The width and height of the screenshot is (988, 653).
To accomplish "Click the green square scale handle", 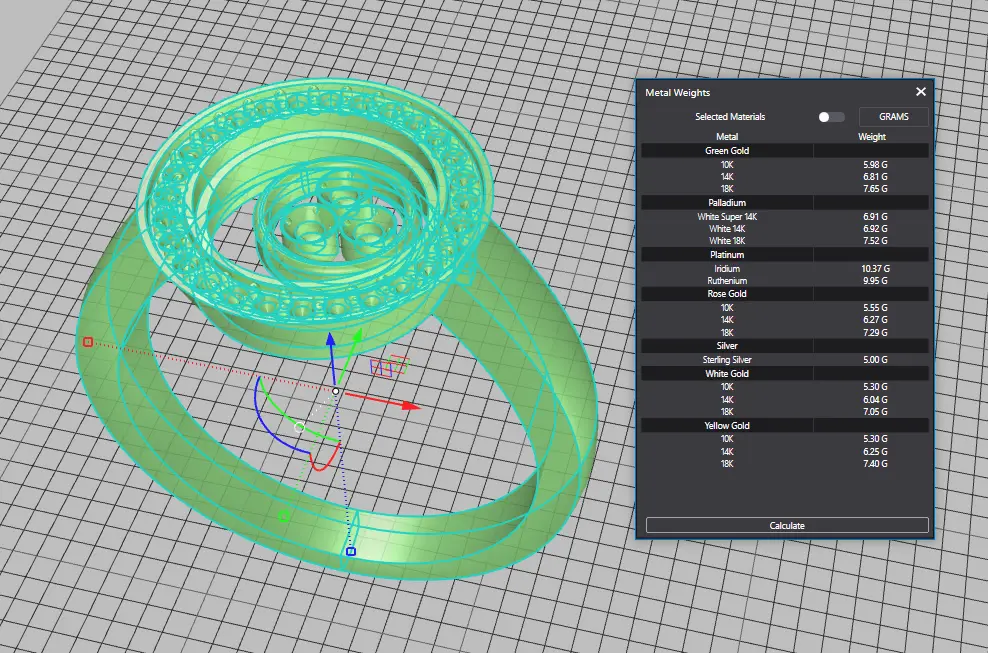I will [284, 516].
